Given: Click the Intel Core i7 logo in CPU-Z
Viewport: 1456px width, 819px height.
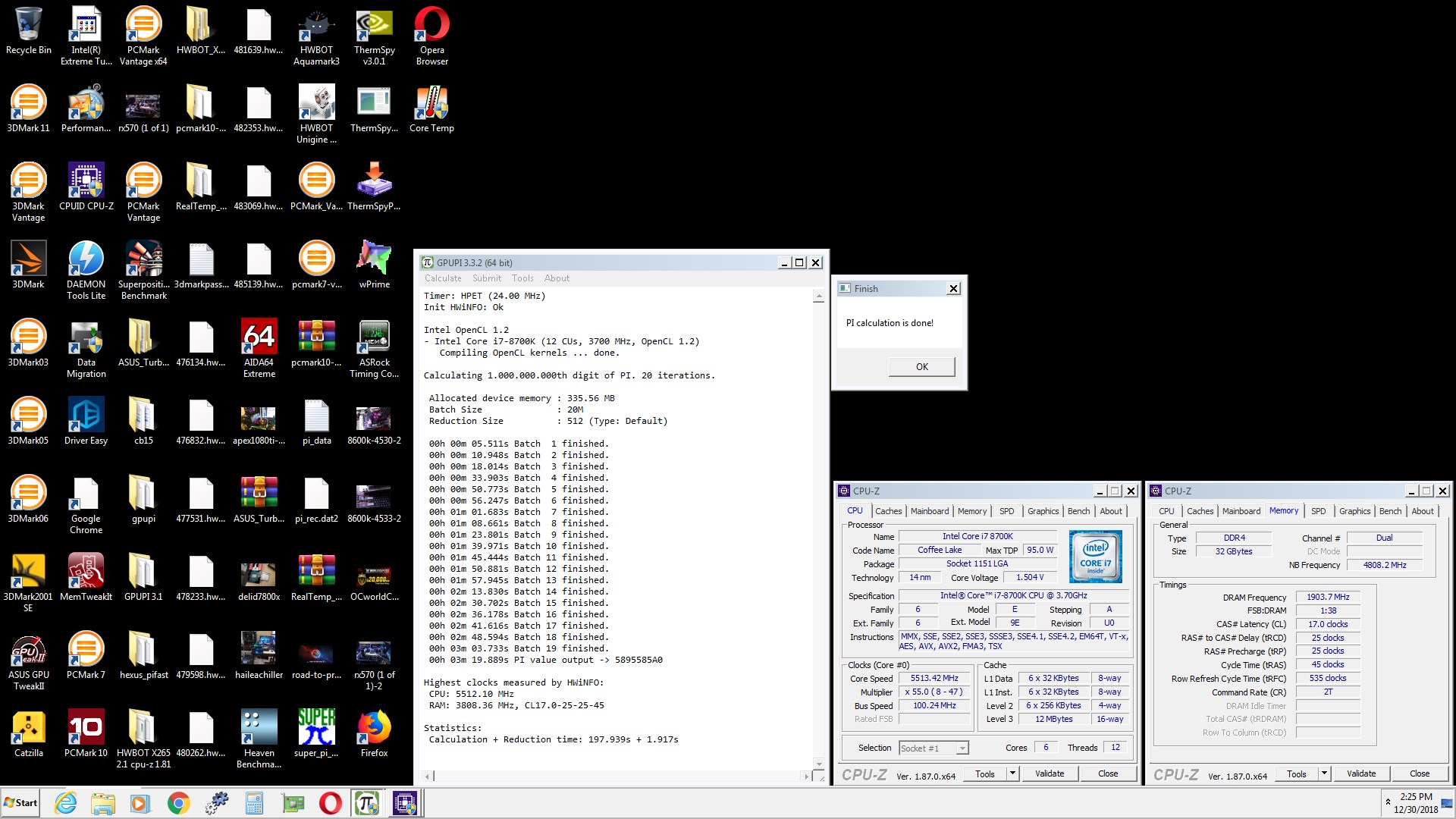Looking at the screenshot, I should pos(1095,557).
